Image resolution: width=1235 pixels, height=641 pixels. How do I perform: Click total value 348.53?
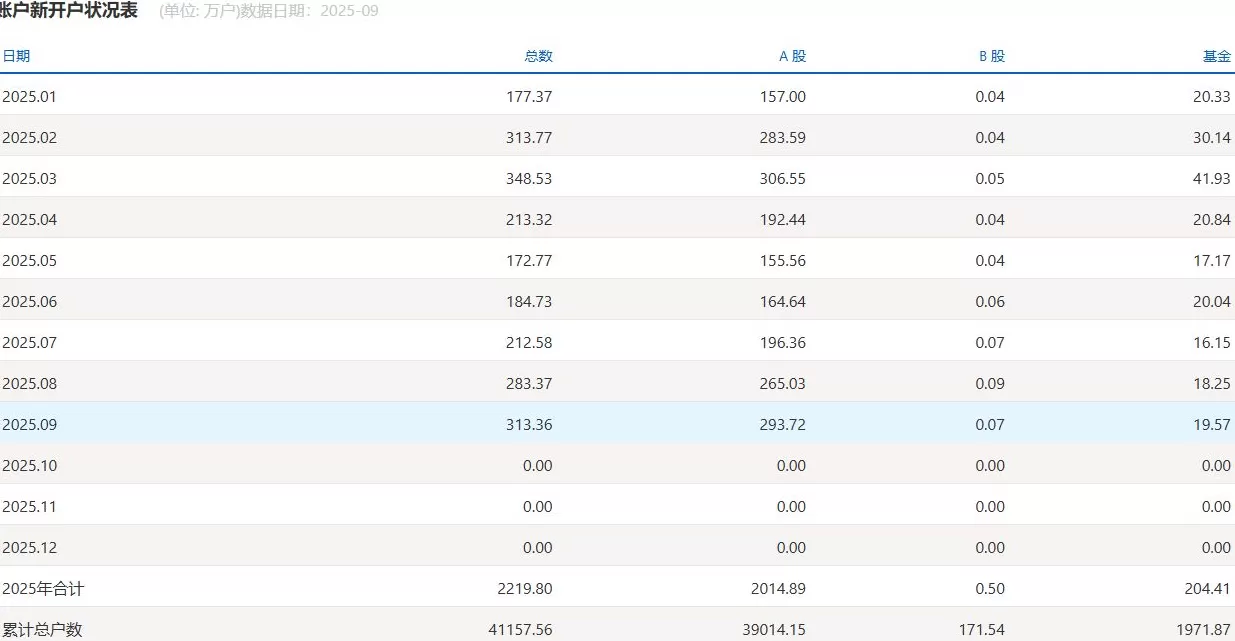529,179
